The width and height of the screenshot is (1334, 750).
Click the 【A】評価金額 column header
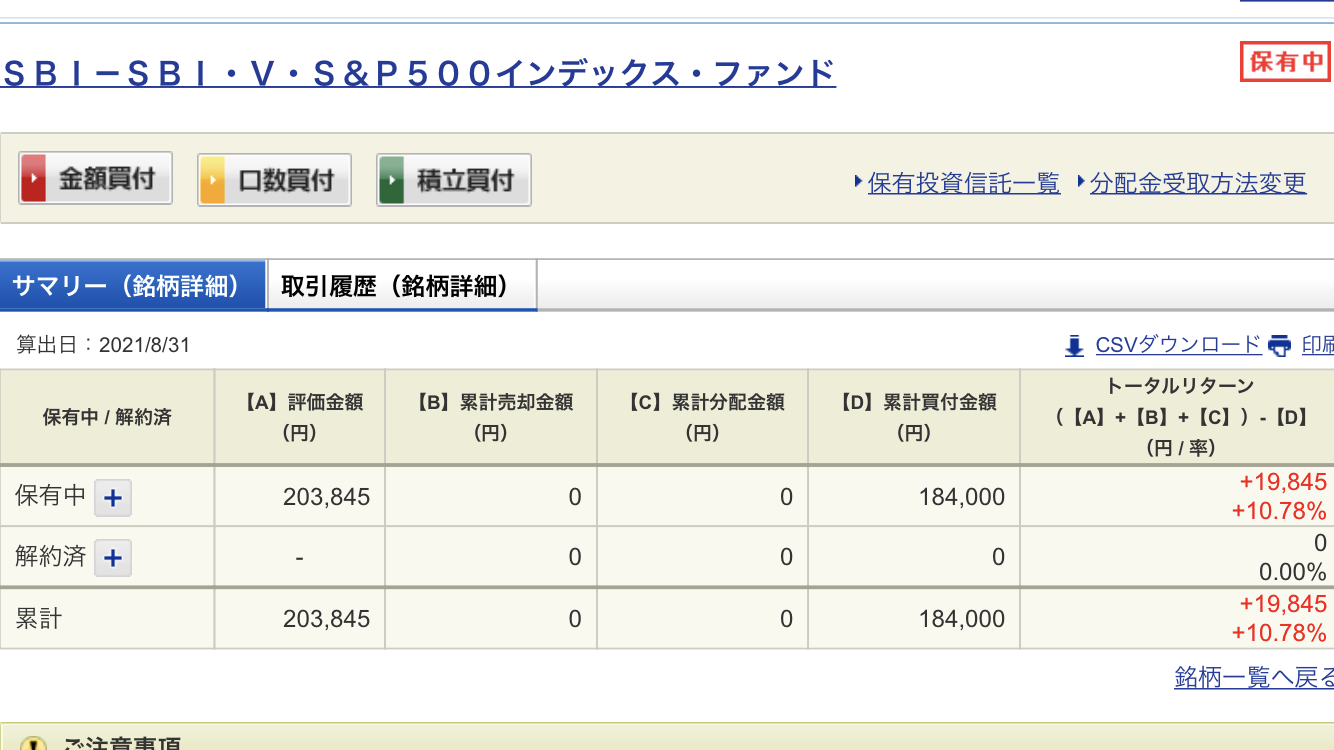tap(300, 417)
